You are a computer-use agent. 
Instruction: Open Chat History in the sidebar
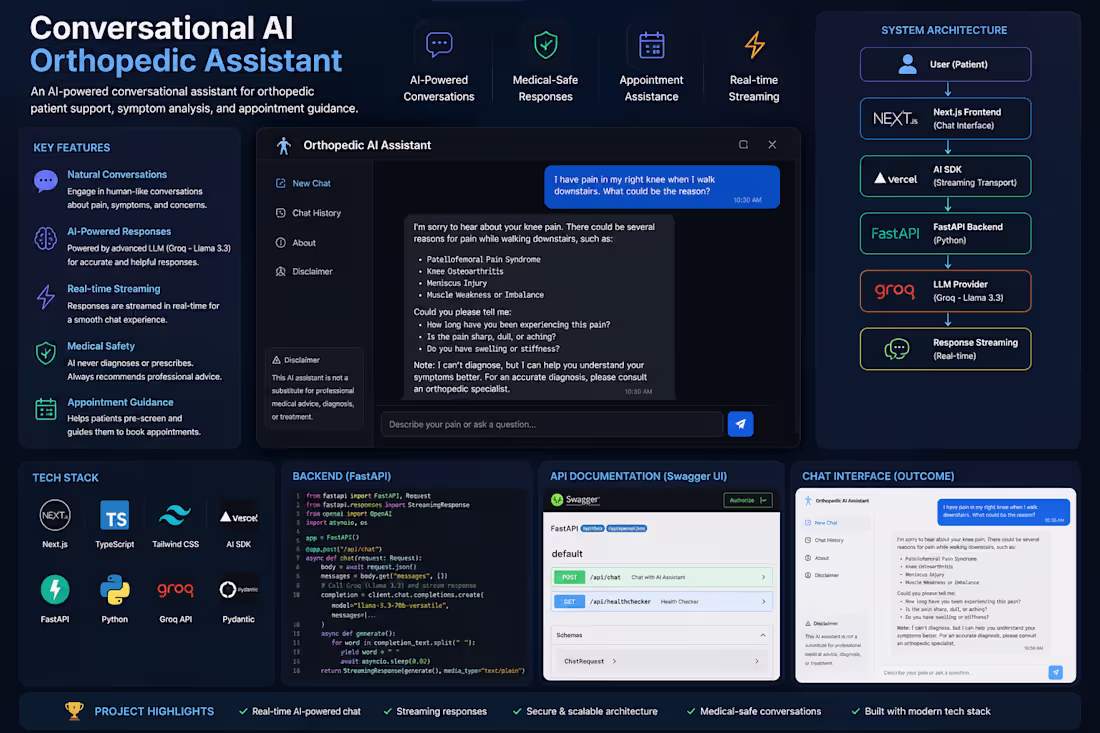pyautogui.click(x=316, y=213)
